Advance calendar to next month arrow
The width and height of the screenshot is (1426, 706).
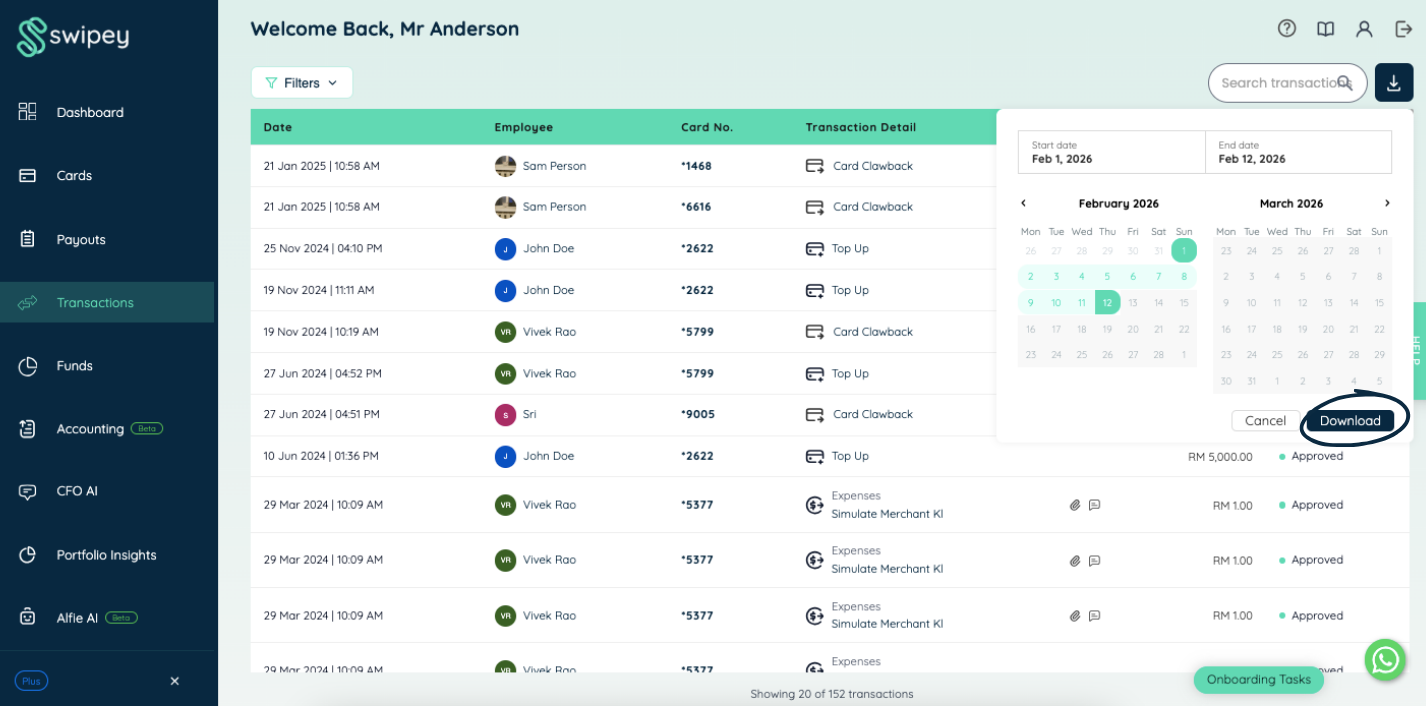pos(1386,203)
